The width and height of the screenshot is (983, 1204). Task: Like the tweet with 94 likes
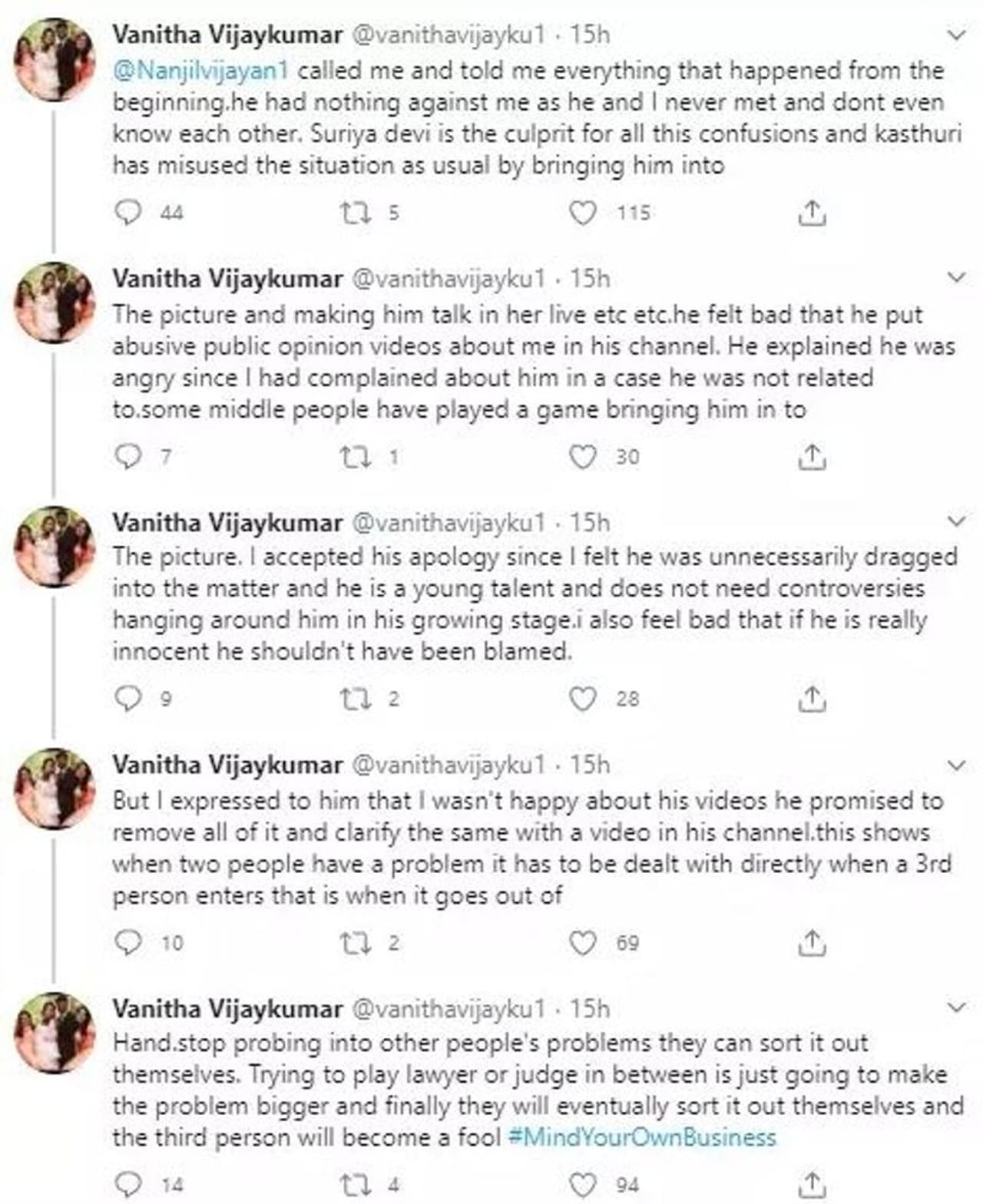point(582,1184)
